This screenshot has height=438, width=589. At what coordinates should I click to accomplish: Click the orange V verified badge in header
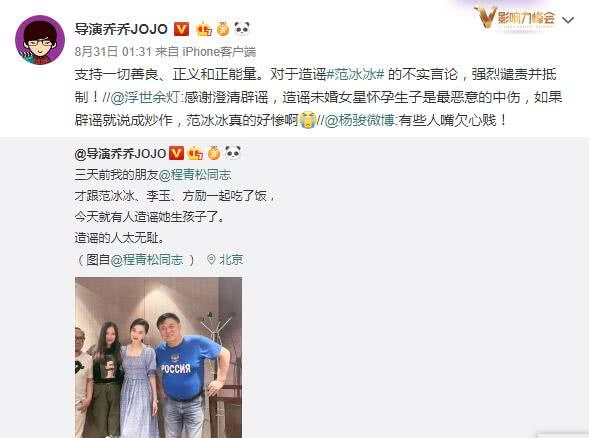point(181,29)
